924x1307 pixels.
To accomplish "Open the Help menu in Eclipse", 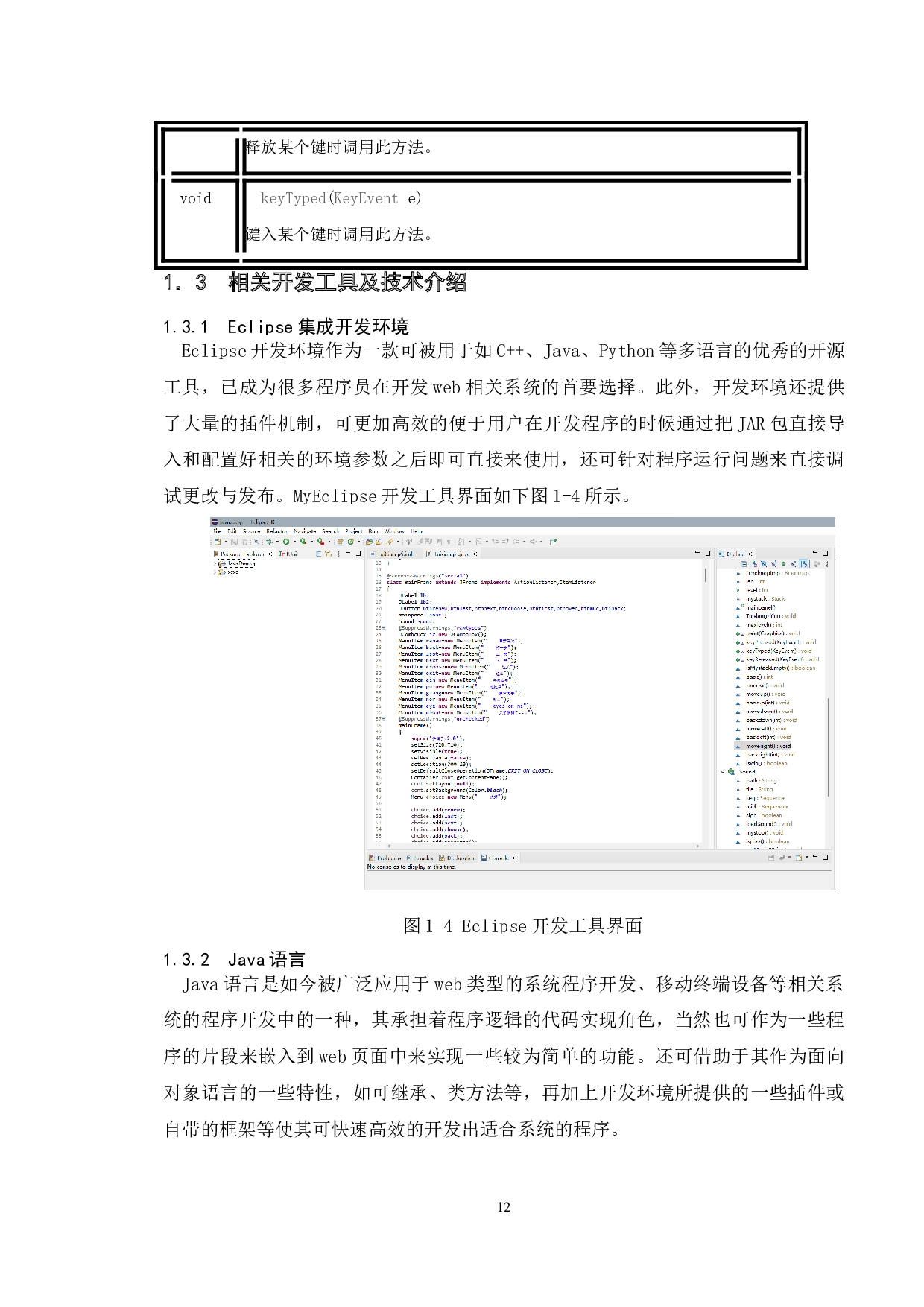I will (417, 531).
